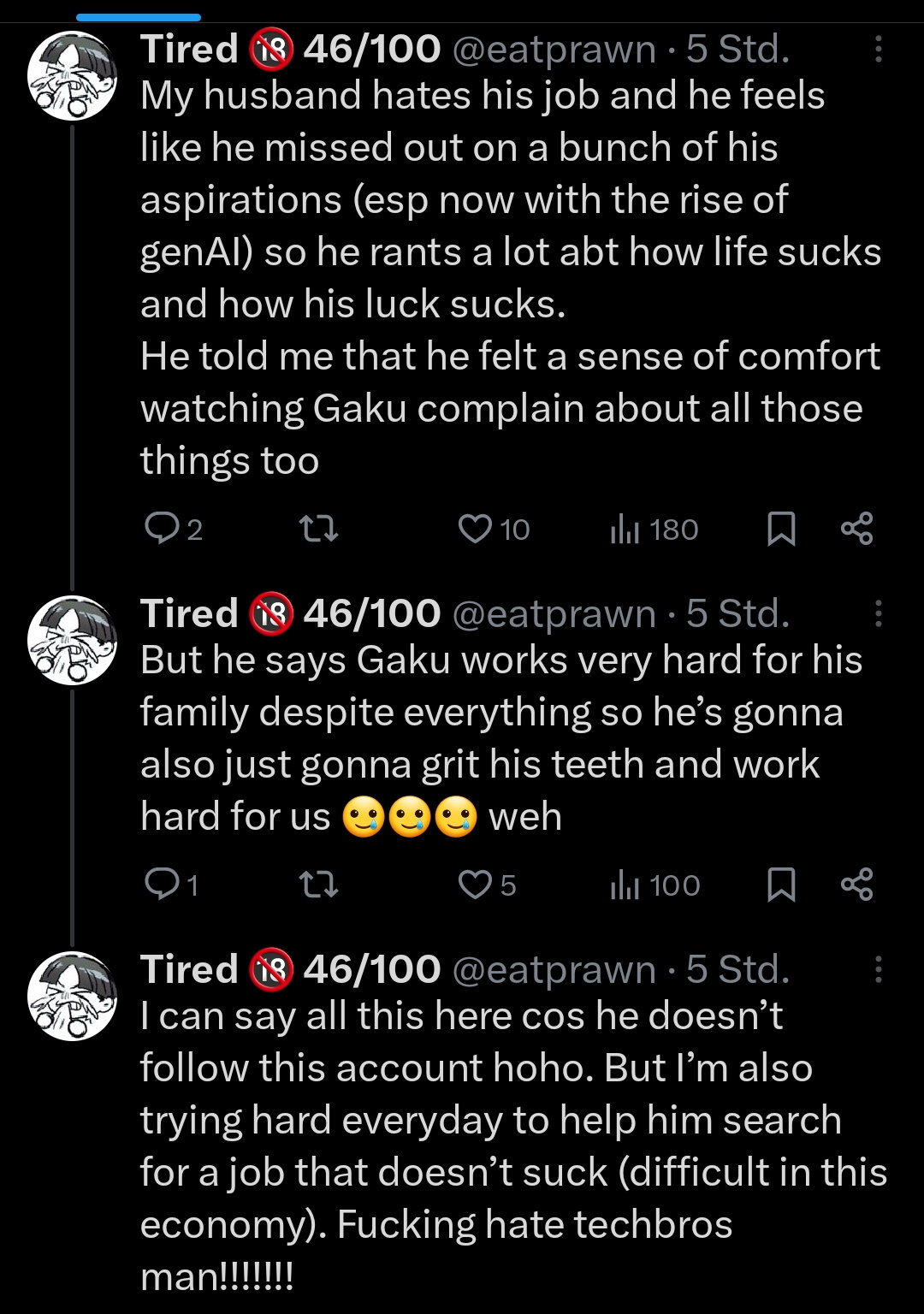Like the tweet with 10 likes
The width and height of the screenshot is (924, 1314).
click(x=476, y=530)
